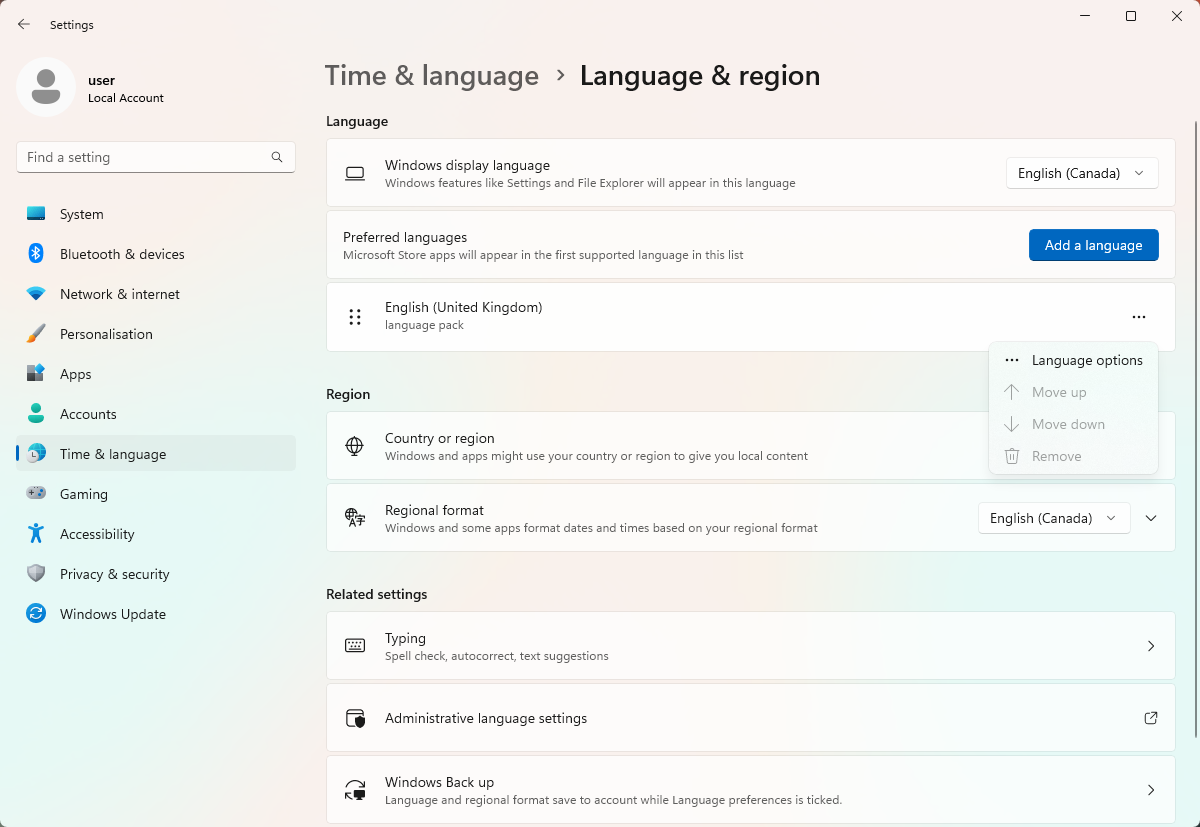The image size is (1200, 827).
Task: Click the keyboard icon beside Typing
Action: pos(354,646)
